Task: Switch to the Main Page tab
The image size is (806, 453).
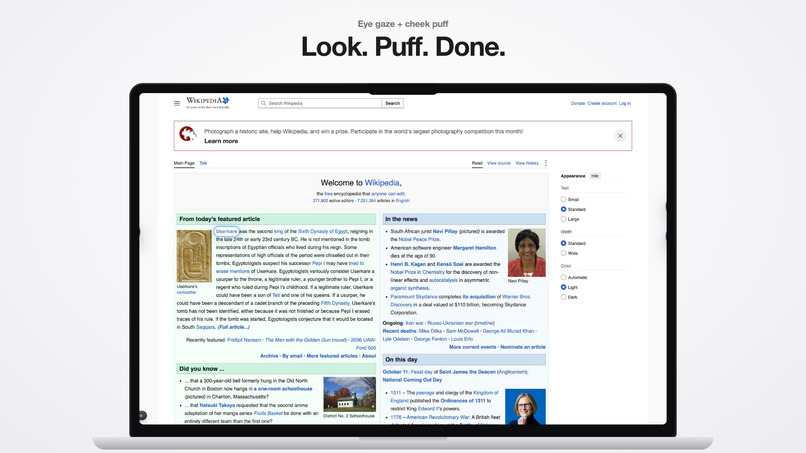Action: 184,163
